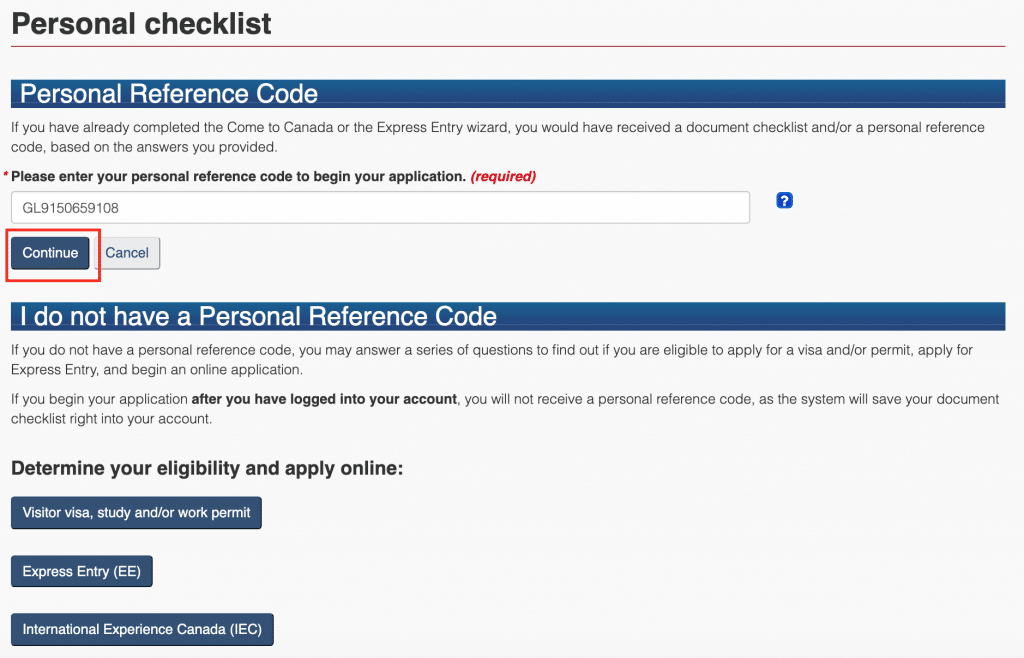Click the paragraph starting "If you do not have"
Viewport: 1024px width, 658px height.
coord(491,360)
